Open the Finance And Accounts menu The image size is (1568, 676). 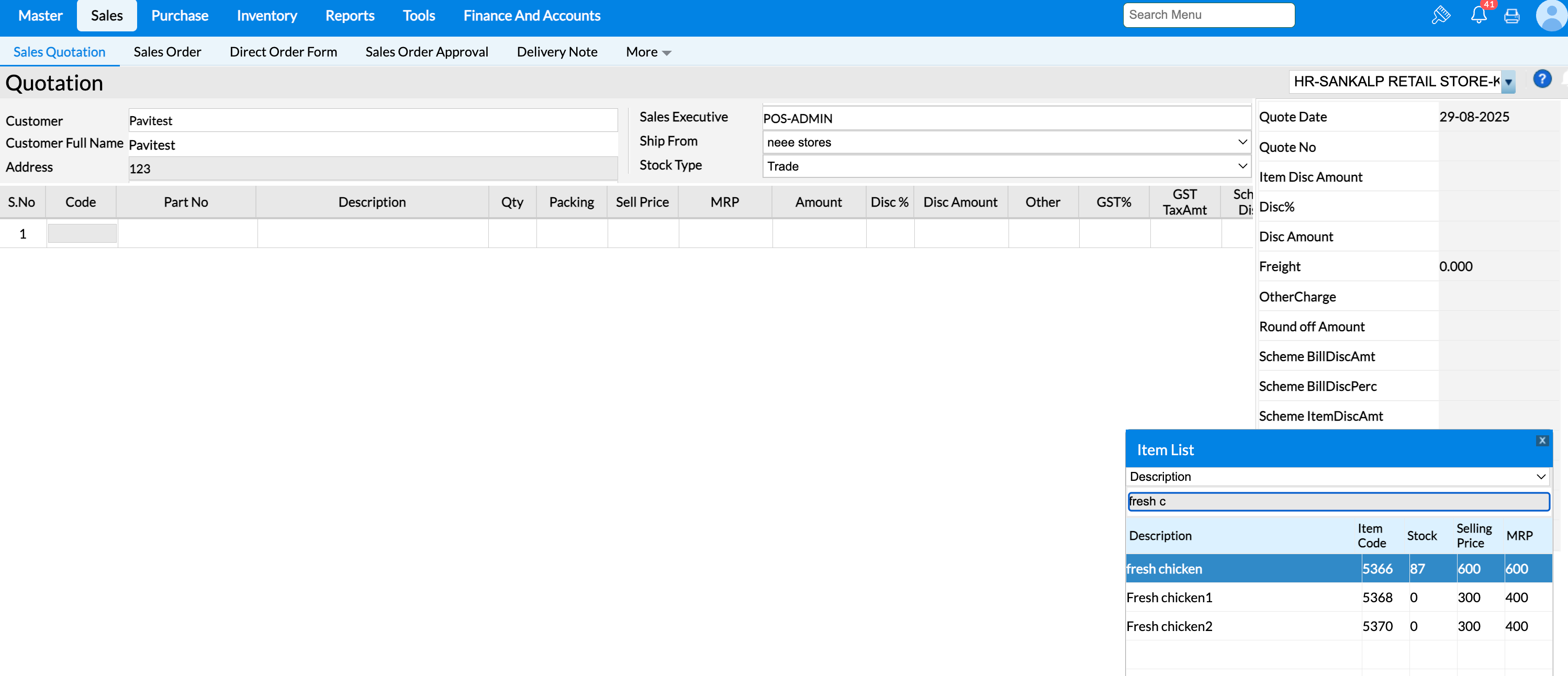[x=531, y=16]
